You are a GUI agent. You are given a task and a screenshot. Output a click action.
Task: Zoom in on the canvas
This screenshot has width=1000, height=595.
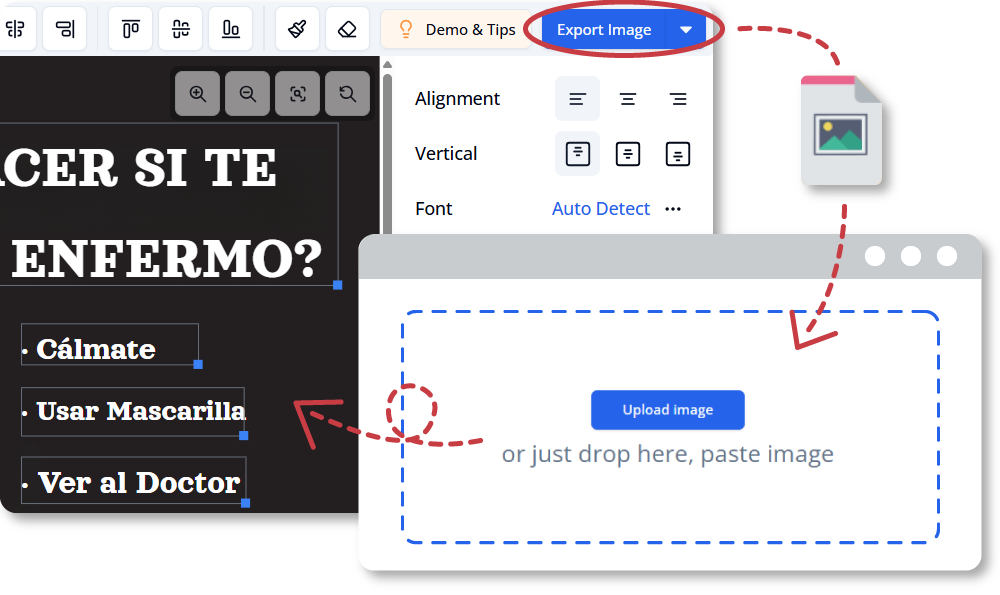tap(198, 94)
